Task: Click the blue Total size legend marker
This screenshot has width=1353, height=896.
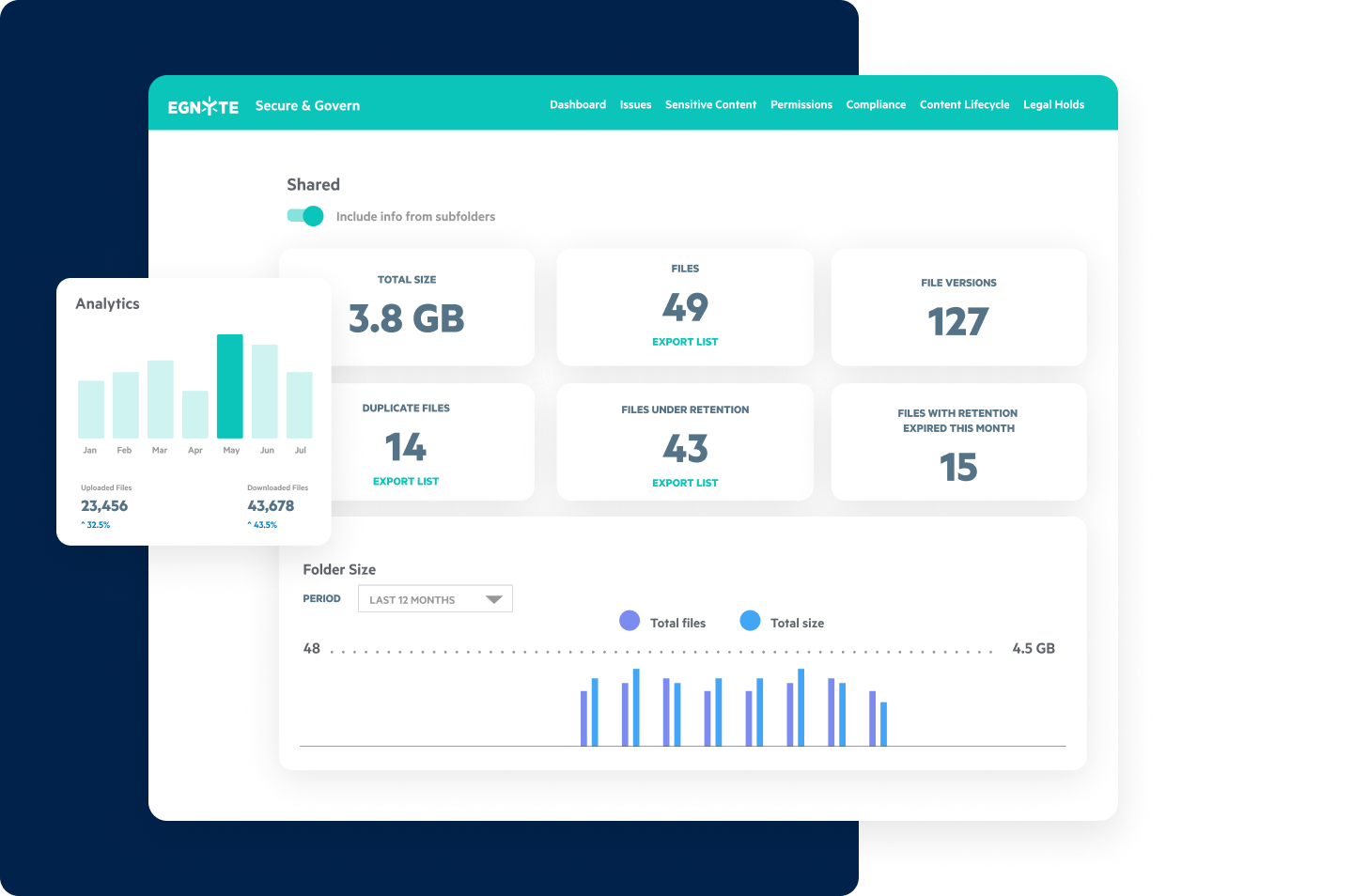Action: pyautogui.click(x=750, y=621)
